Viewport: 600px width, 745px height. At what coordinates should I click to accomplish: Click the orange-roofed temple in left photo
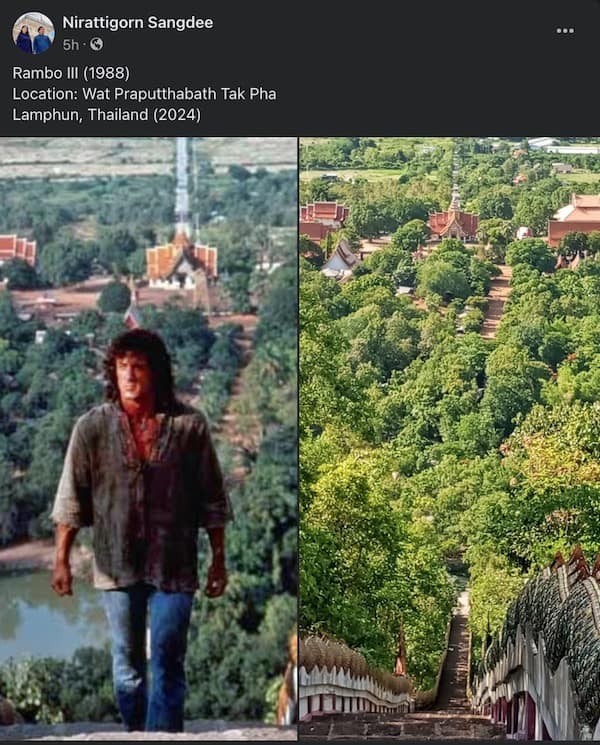coord(181,261)
